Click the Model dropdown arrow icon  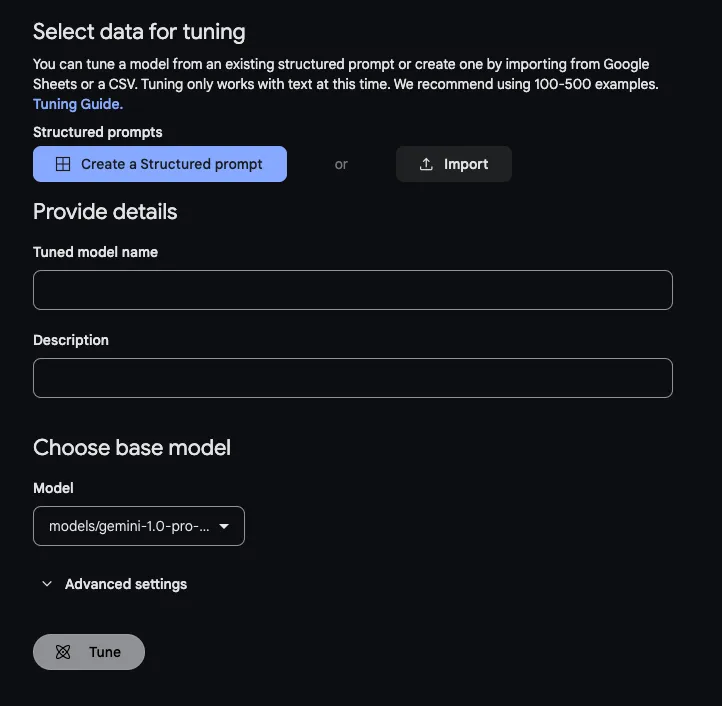click(224, 526)
